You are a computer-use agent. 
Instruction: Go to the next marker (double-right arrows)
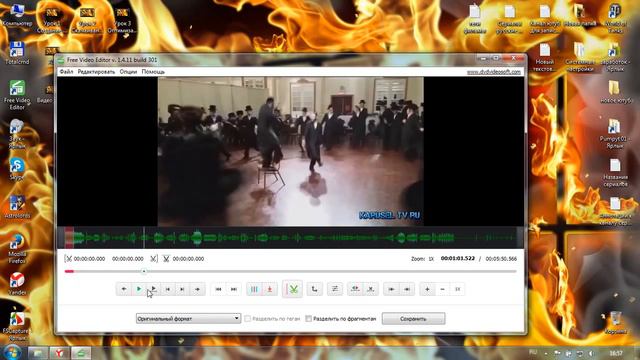click(233, 289)
